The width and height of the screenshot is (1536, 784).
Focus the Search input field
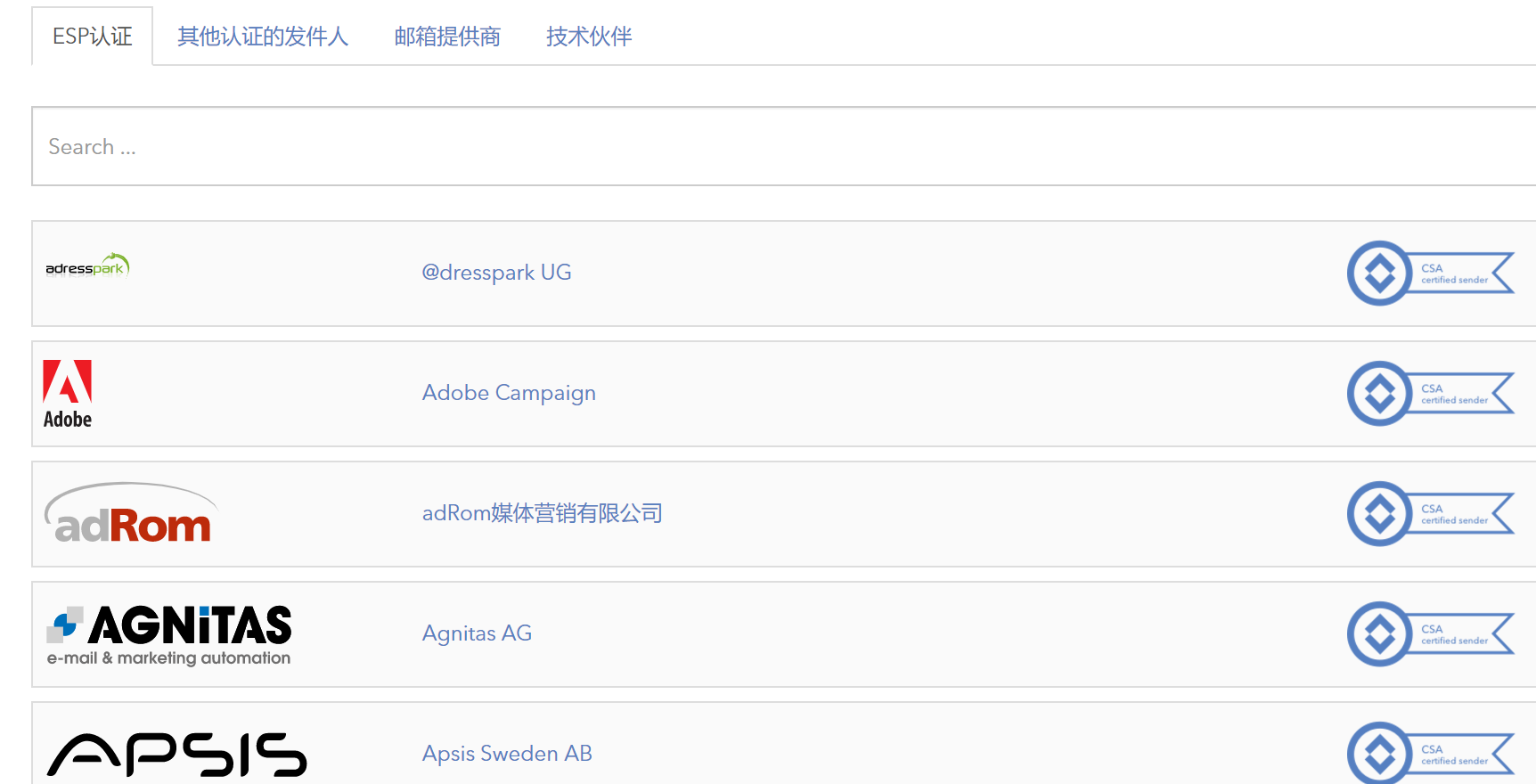point(784,147)
